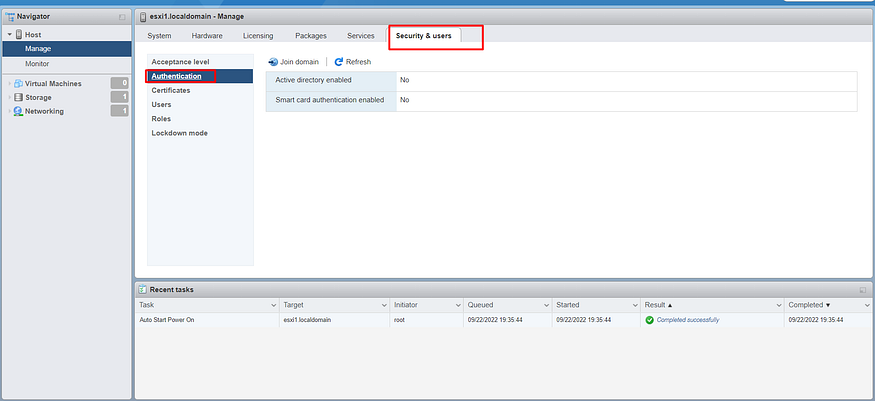The height and width of the screenshot is (401, 875).
Task: Select Manage under Host
Action: (x=67, y=49)
